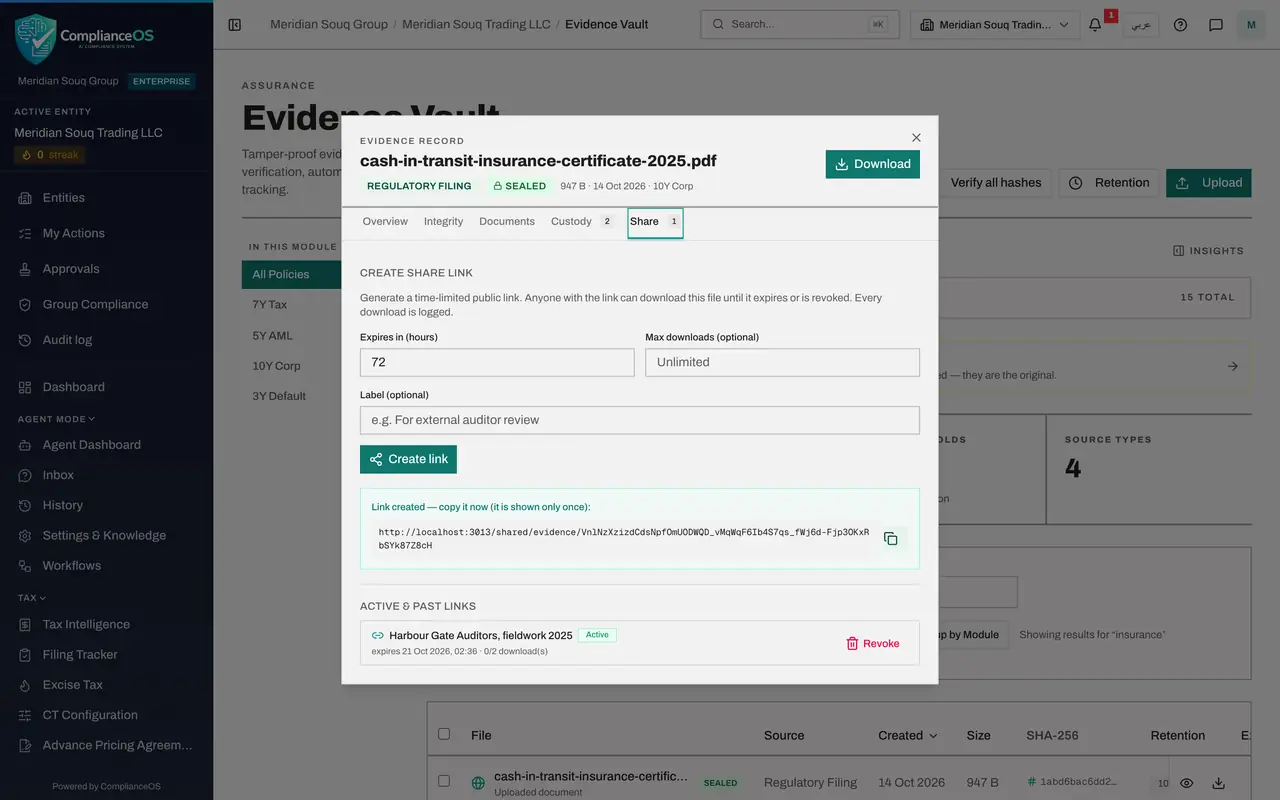The image size is (1280, 800).
Task: Open the Insights panel
Action: (1208, 251)
